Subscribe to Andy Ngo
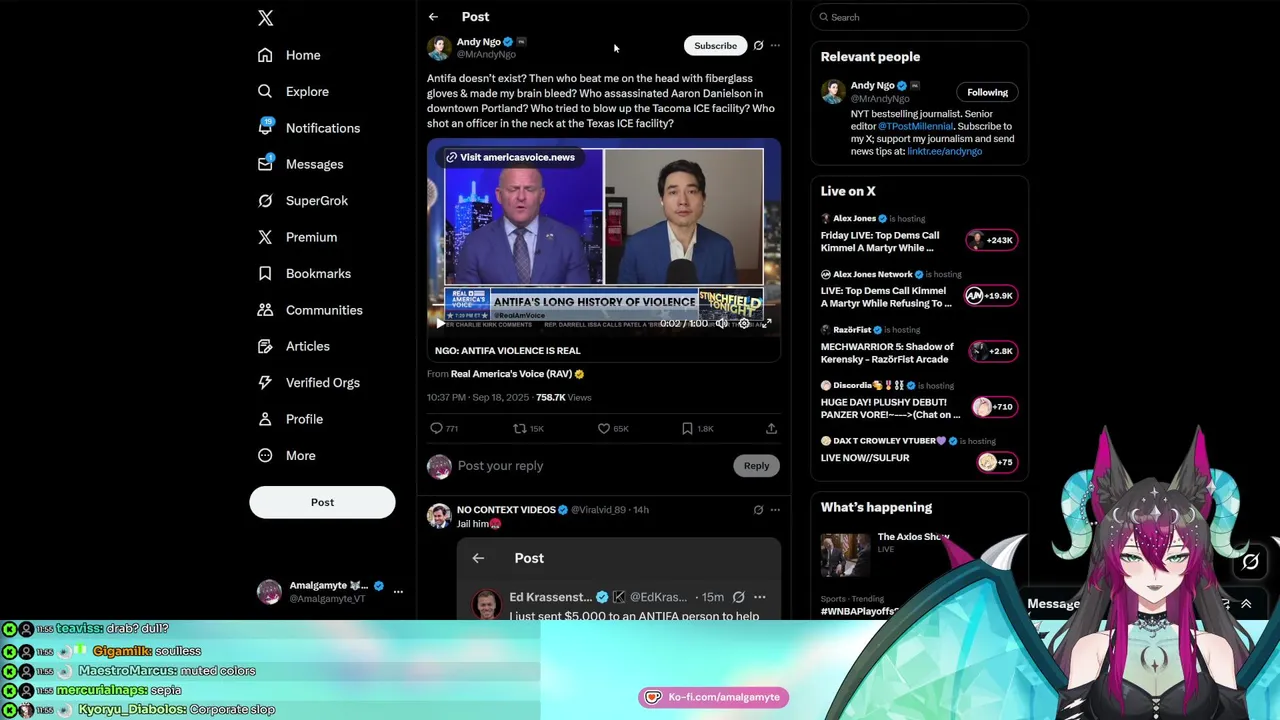The width and height of the screenshot is (1280, 720). (x=715, y=45)
